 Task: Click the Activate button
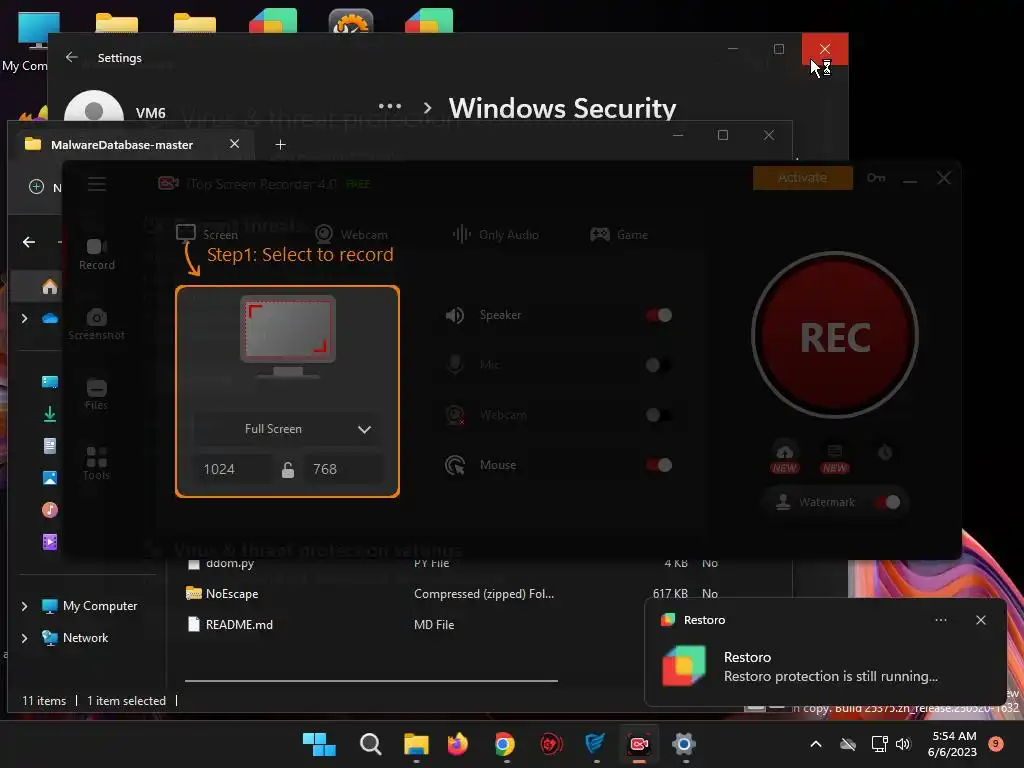pos(802,178)
